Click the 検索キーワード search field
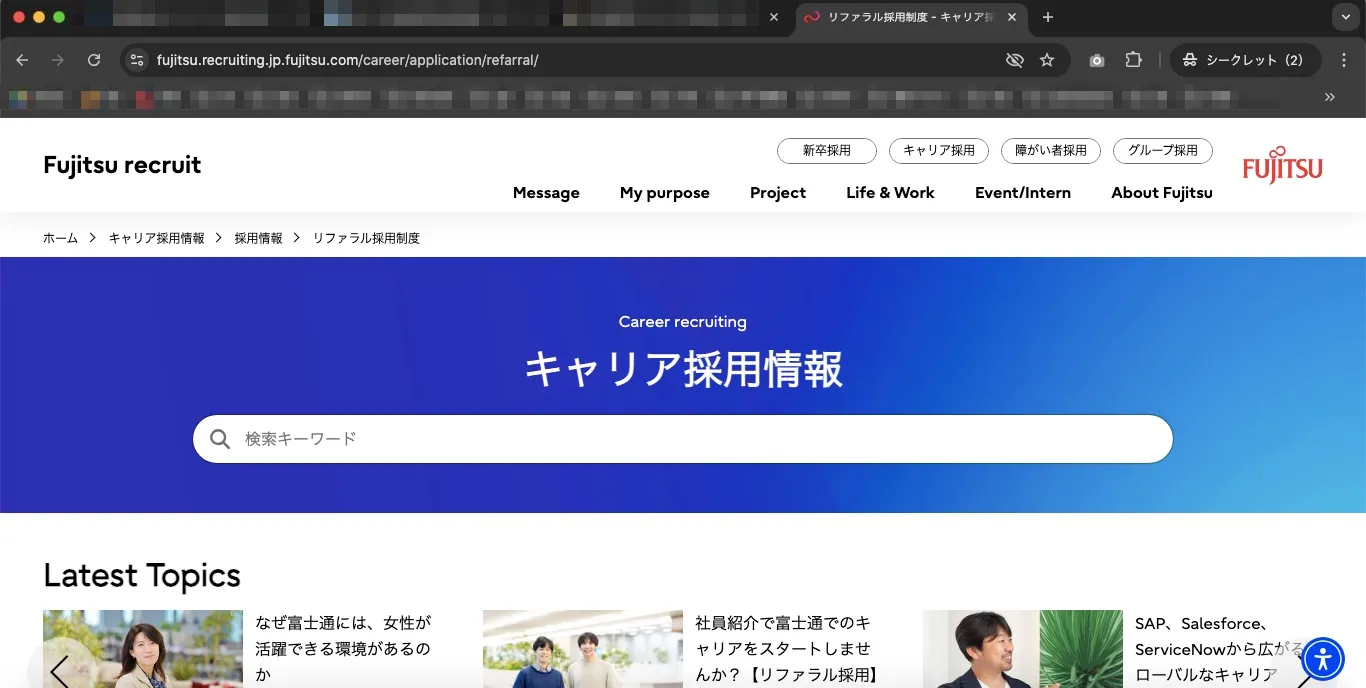The height and width of the screenshot is (688, 1366). [683, 439]
